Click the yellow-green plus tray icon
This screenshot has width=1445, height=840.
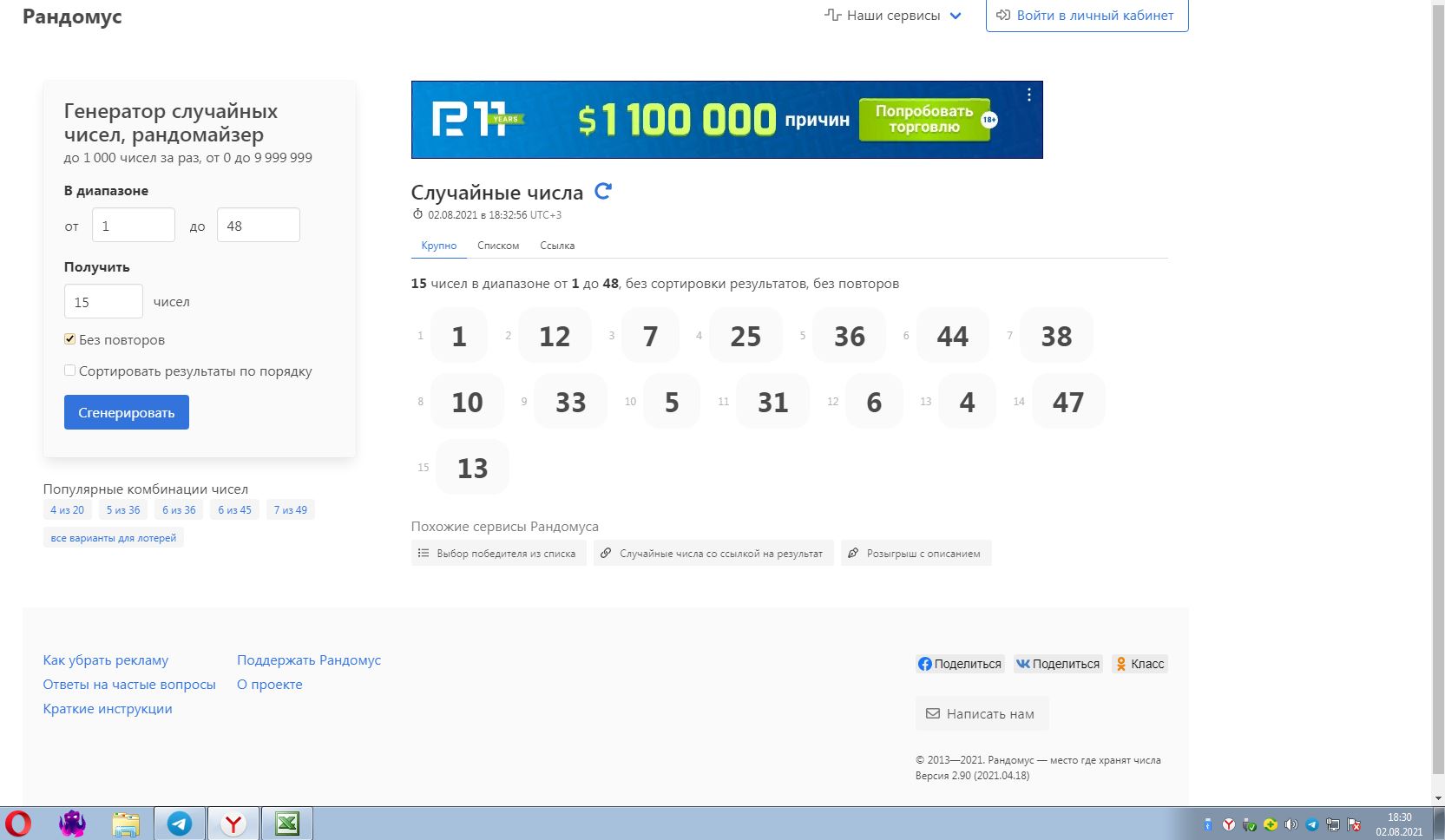point(1271,824)
